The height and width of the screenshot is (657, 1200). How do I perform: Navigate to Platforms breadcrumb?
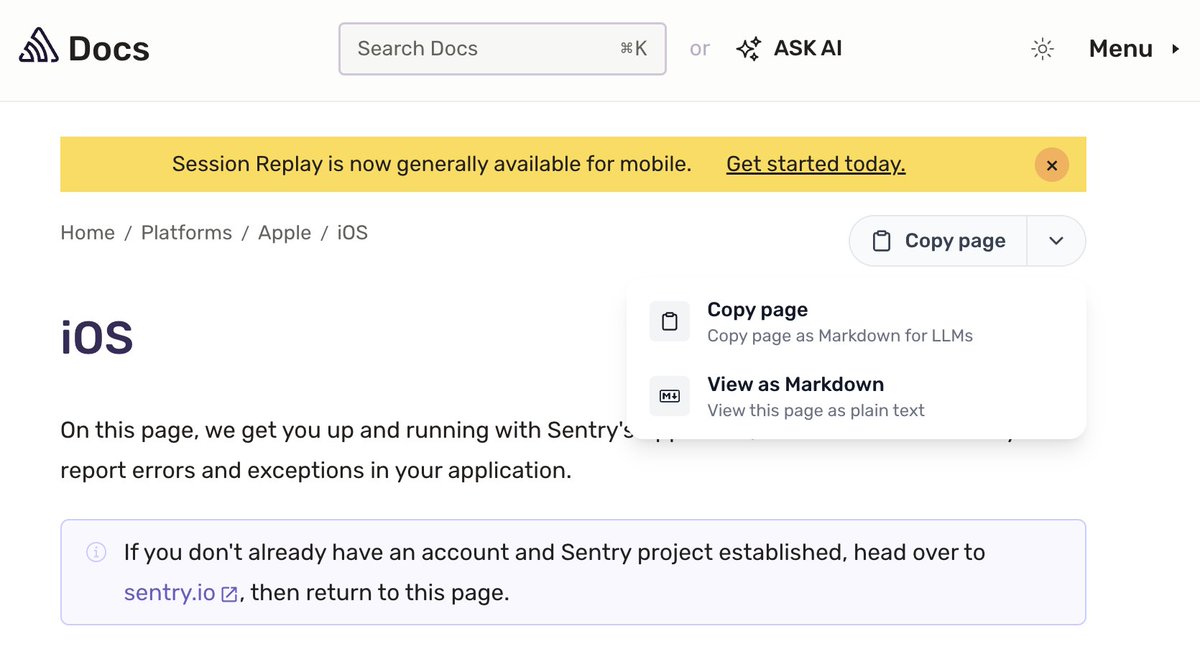186,233
